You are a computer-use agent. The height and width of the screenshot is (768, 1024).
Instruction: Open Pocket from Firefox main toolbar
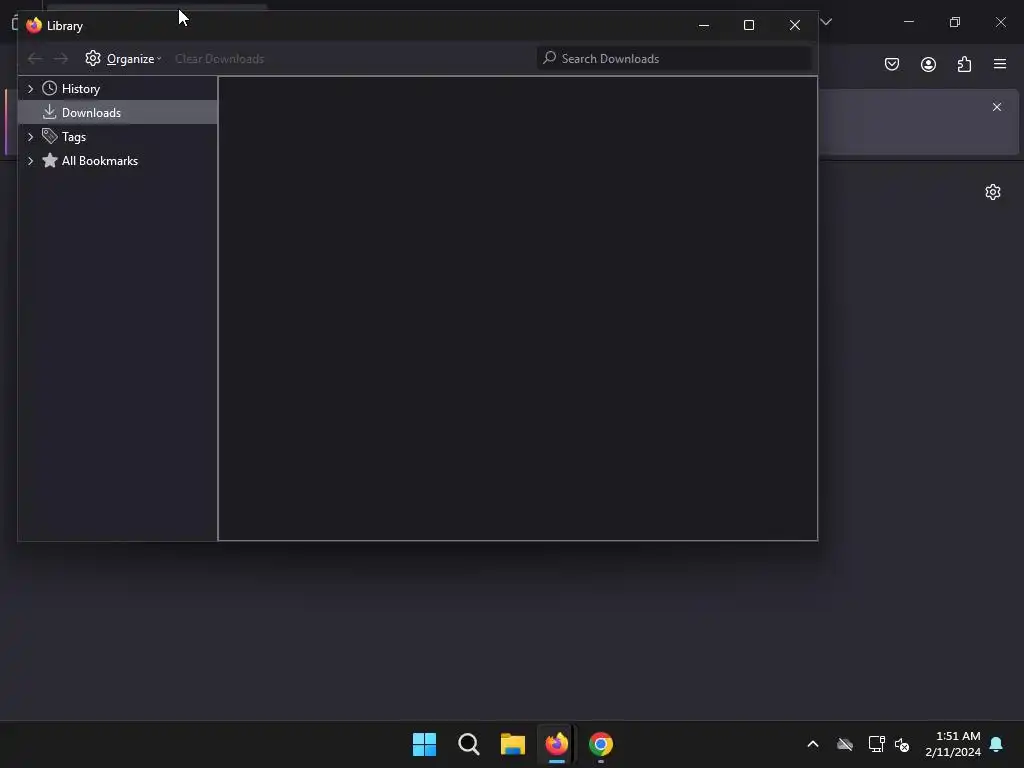tap(892, 64)
